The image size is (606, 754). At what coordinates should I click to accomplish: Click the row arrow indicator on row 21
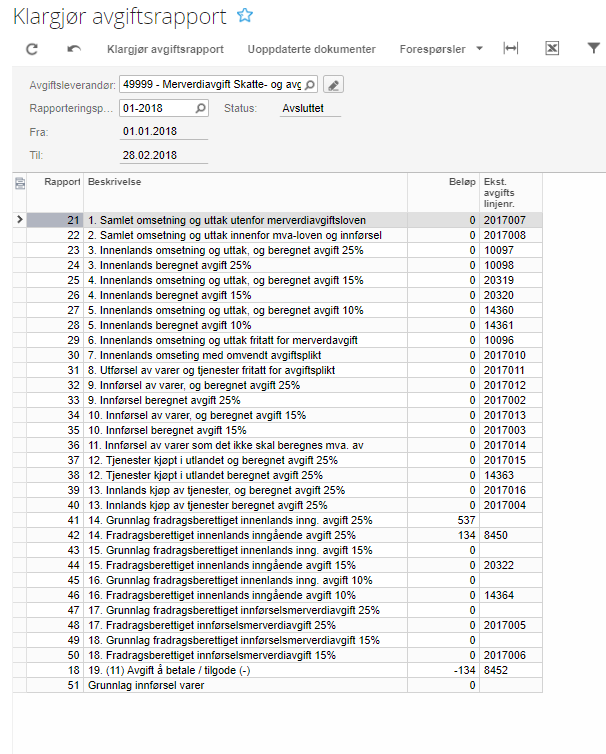tap(20, 220)
